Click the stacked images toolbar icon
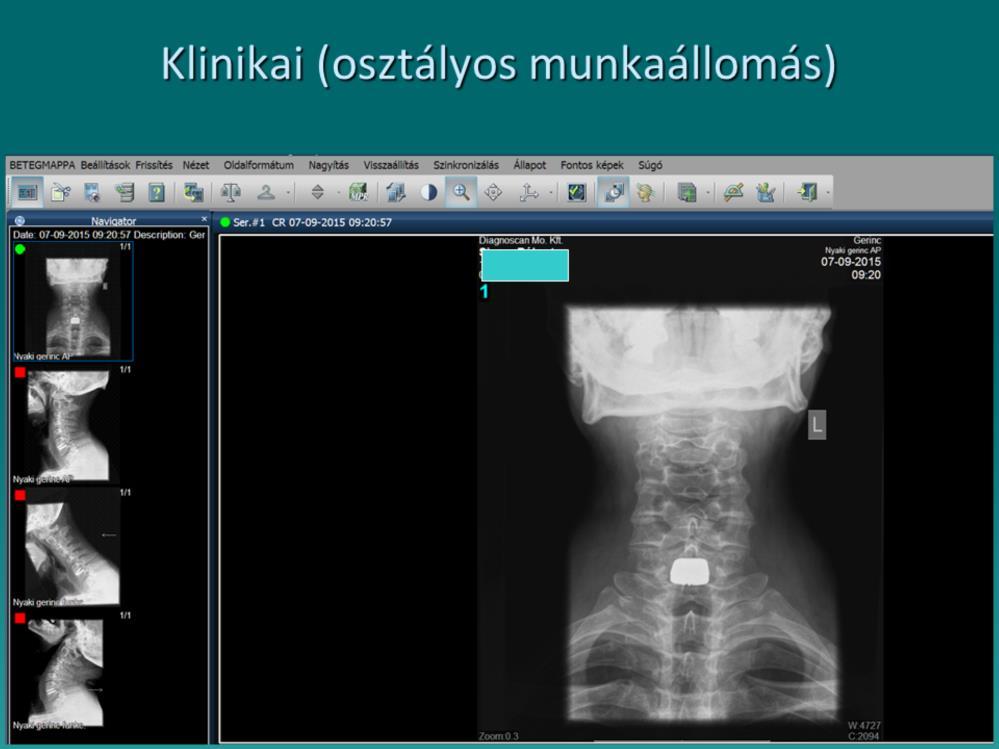Image resolution: width=999 pixels, height=749 pixels. pyautogui.click(x=396, y=192)
